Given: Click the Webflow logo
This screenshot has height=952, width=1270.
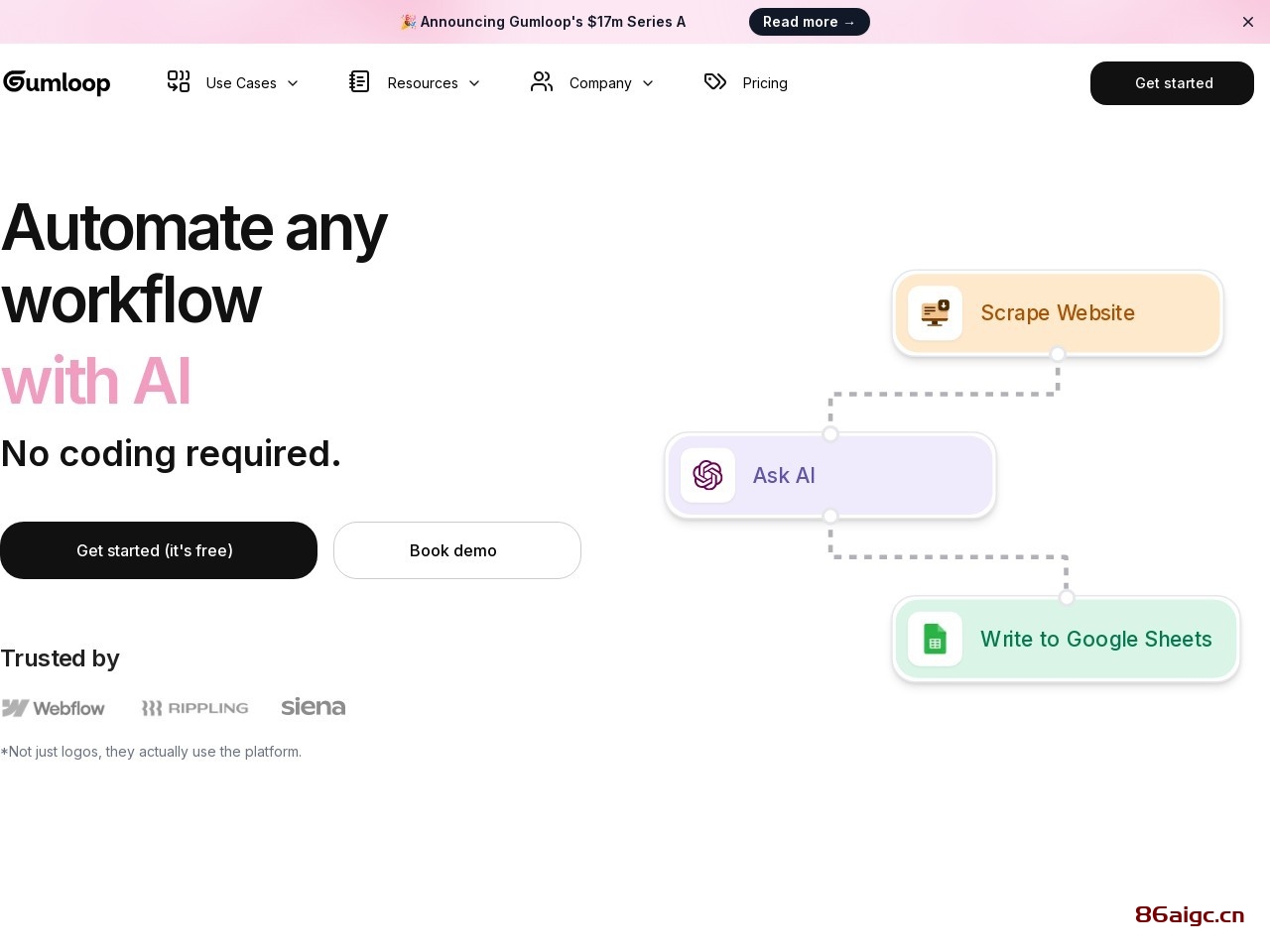Looking at the screenshot, I should pyautogui.click(x=54, y=708).
